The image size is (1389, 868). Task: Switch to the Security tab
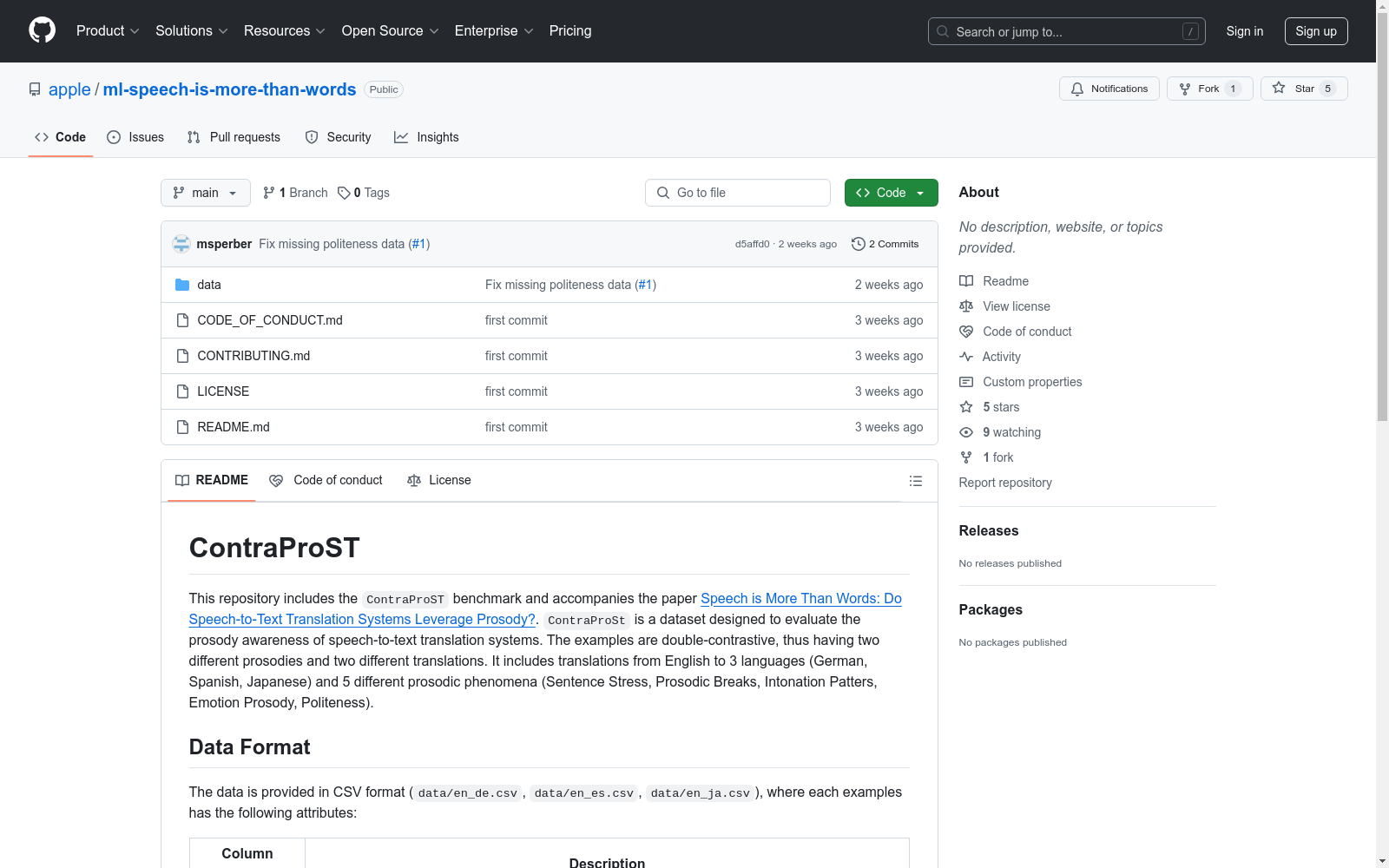point(338,137)
